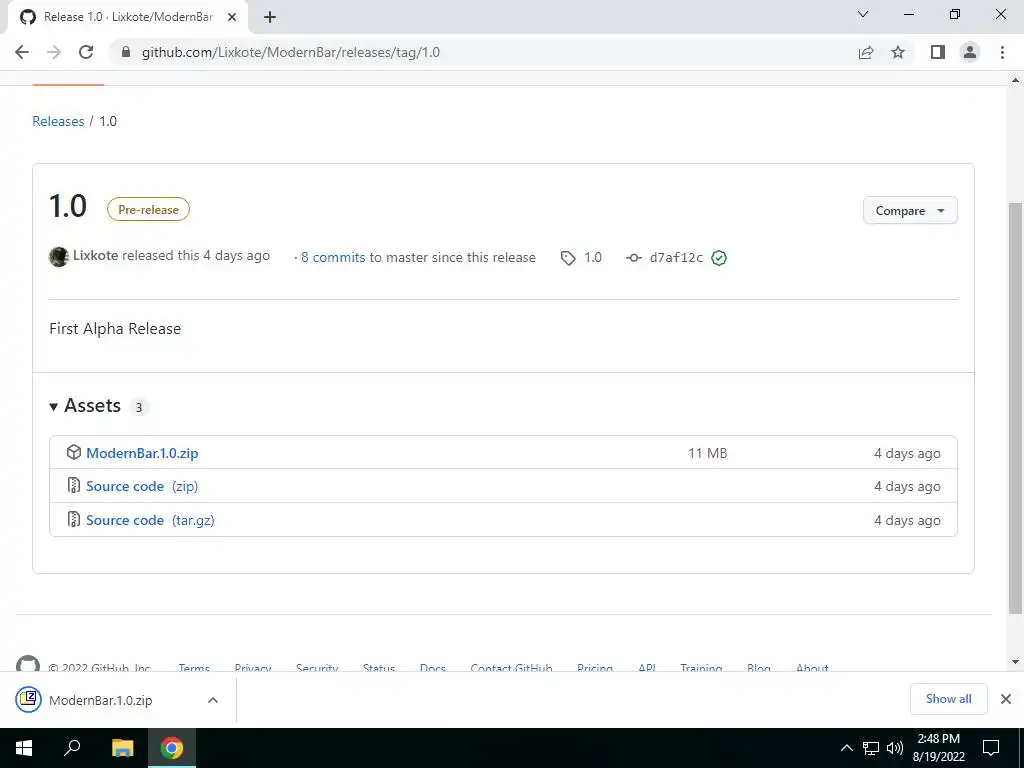
Task: Click the browser forward arrow
Action: [x=54, y=52]
